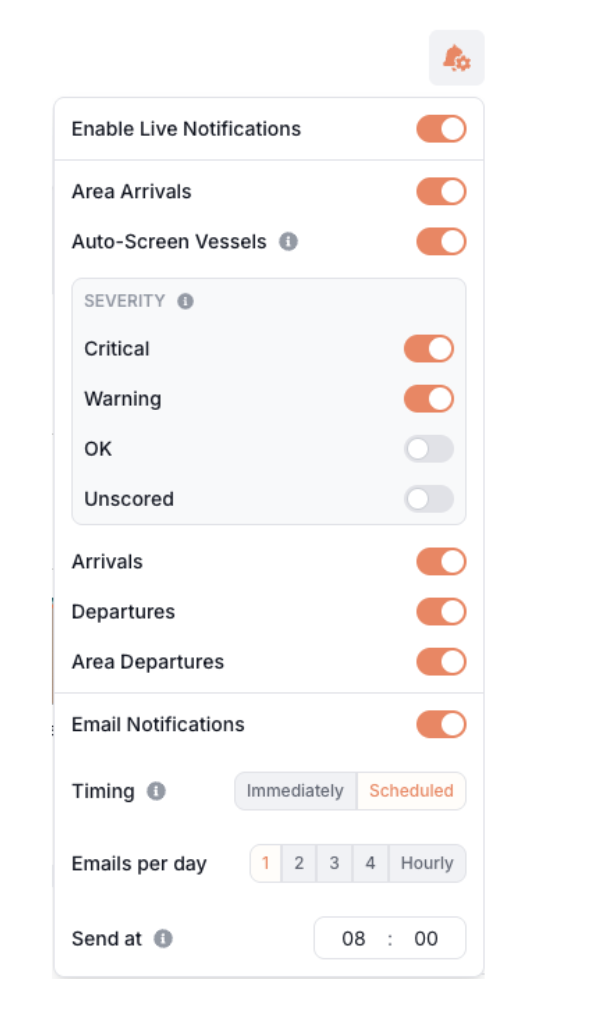Choose the Scheduled timing option

click(x=411, y=791)
